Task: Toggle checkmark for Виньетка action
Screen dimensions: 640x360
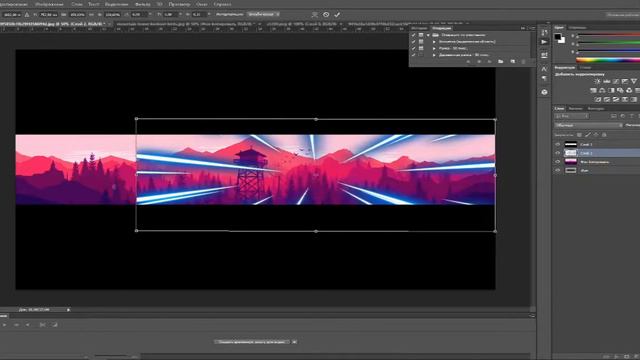Action: pyautogui.click(x=413, y=42)
